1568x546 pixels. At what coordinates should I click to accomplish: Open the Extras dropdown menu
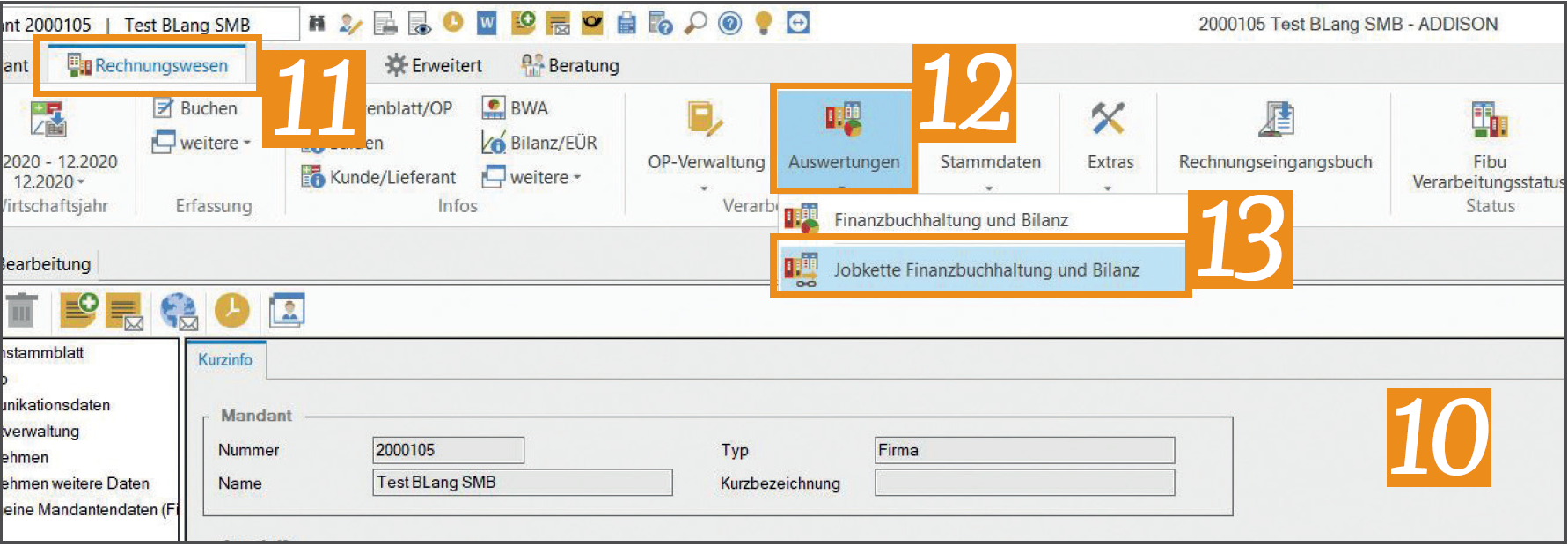[x=1109, y=145]
